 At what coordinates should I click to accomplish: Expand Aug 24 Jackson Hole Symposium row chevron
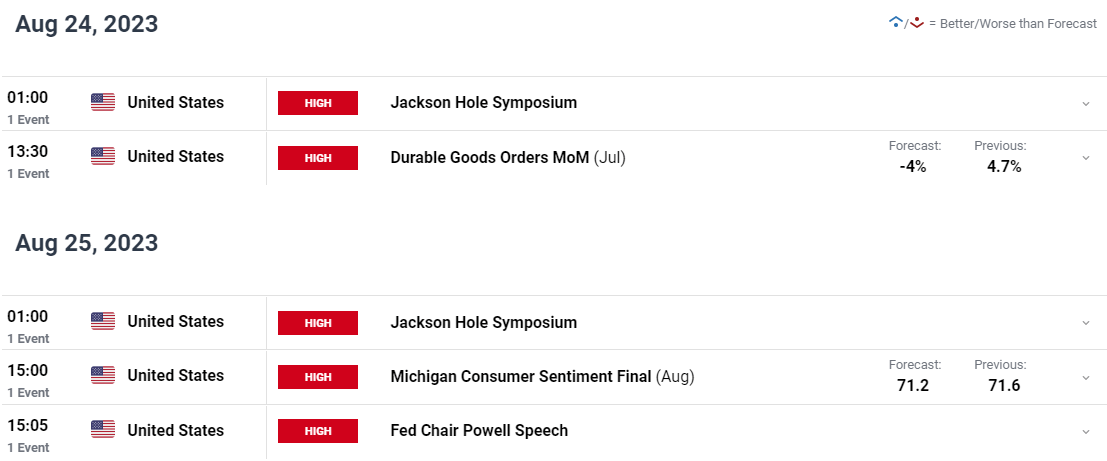(x=1086, y=104)
